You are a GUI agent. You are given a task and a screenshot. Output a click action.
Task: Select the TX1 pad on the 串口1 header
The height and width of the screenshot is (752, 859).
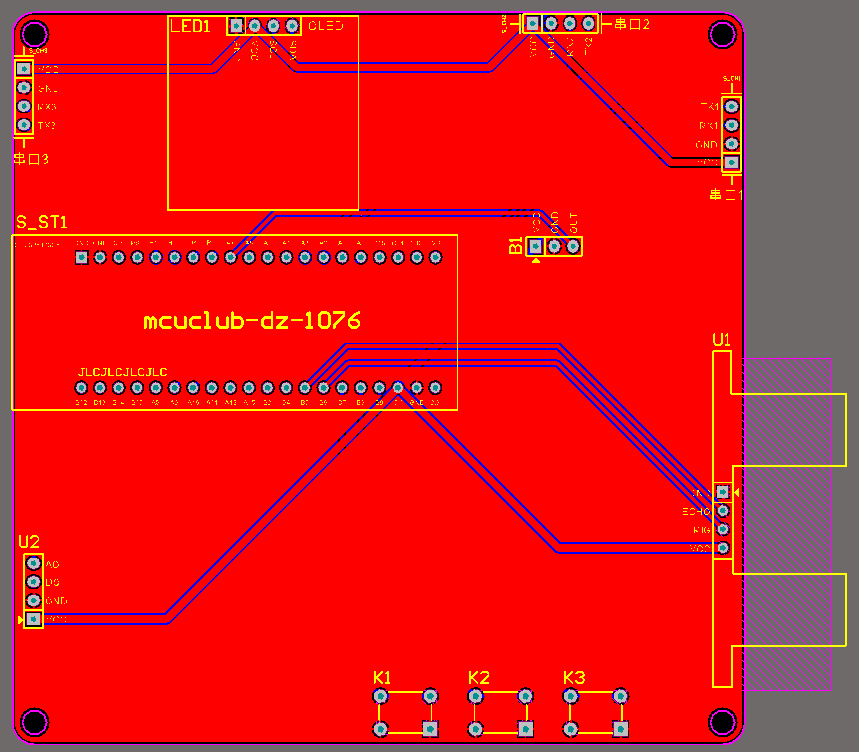coord(731,106)
